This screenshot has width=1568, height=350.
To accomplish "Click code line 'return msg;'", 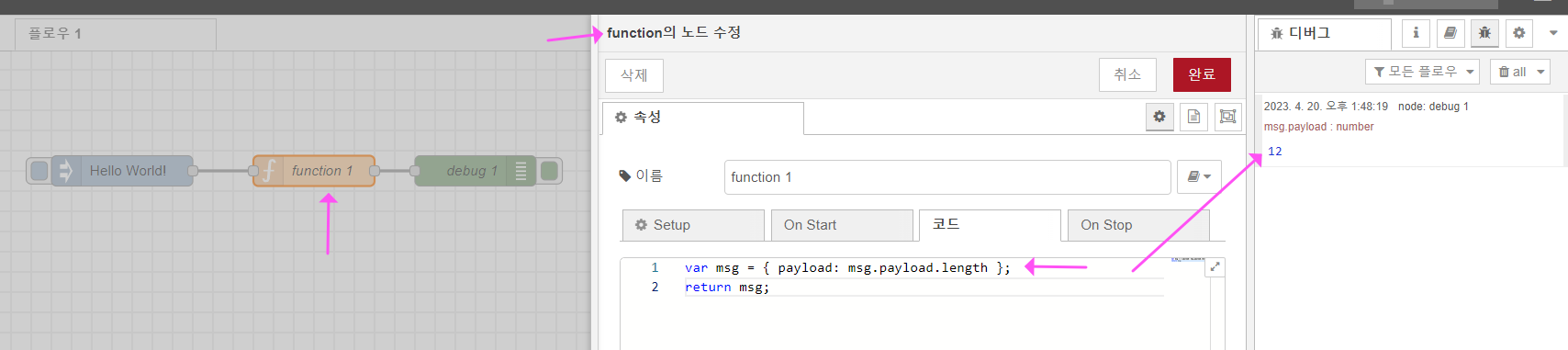I will 727,288.
